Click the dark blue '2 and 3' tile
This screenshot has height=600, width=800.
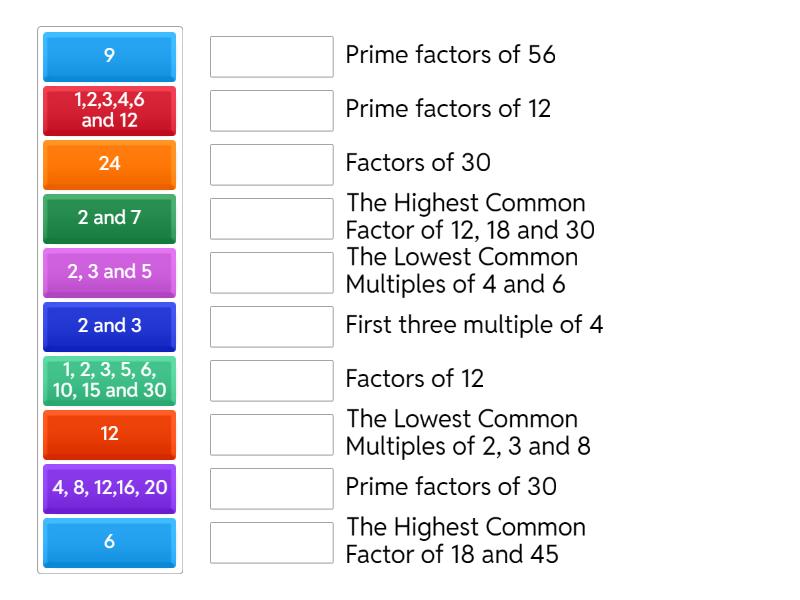pos(110,327)
